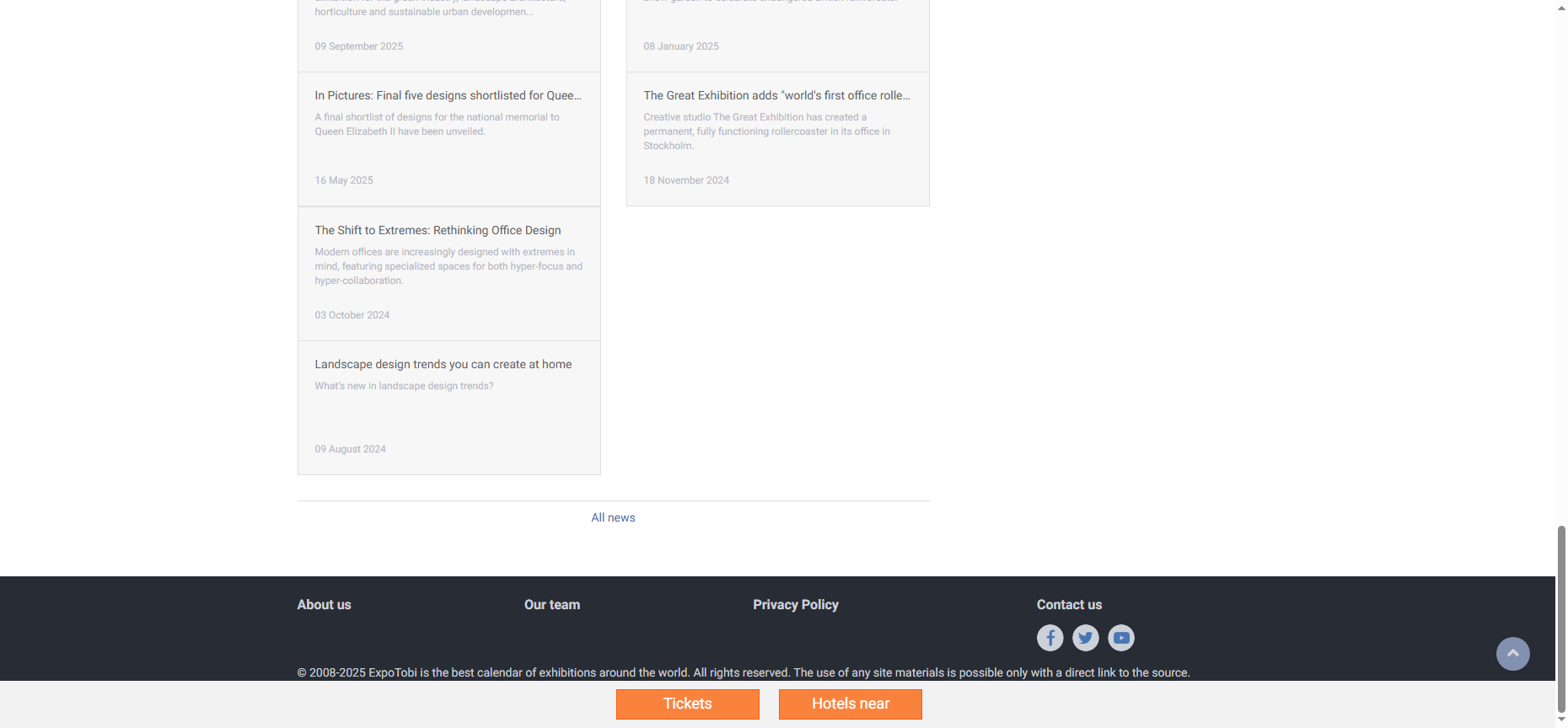Click the scroll-to-top arrow button
Screen dimensions: 1568x728
1512,654
